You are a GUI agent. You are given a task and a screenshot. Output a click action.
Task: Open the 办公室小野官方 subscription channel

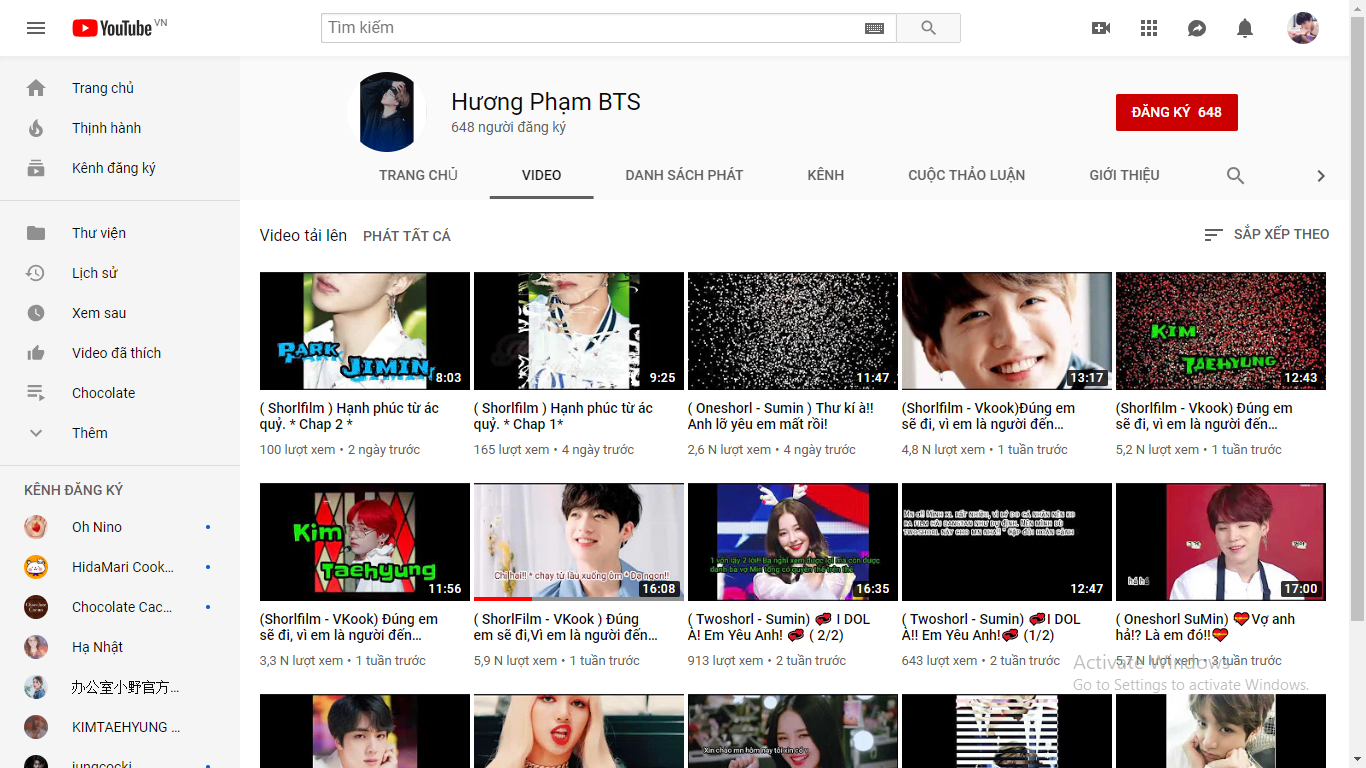(x=120, y=687)
